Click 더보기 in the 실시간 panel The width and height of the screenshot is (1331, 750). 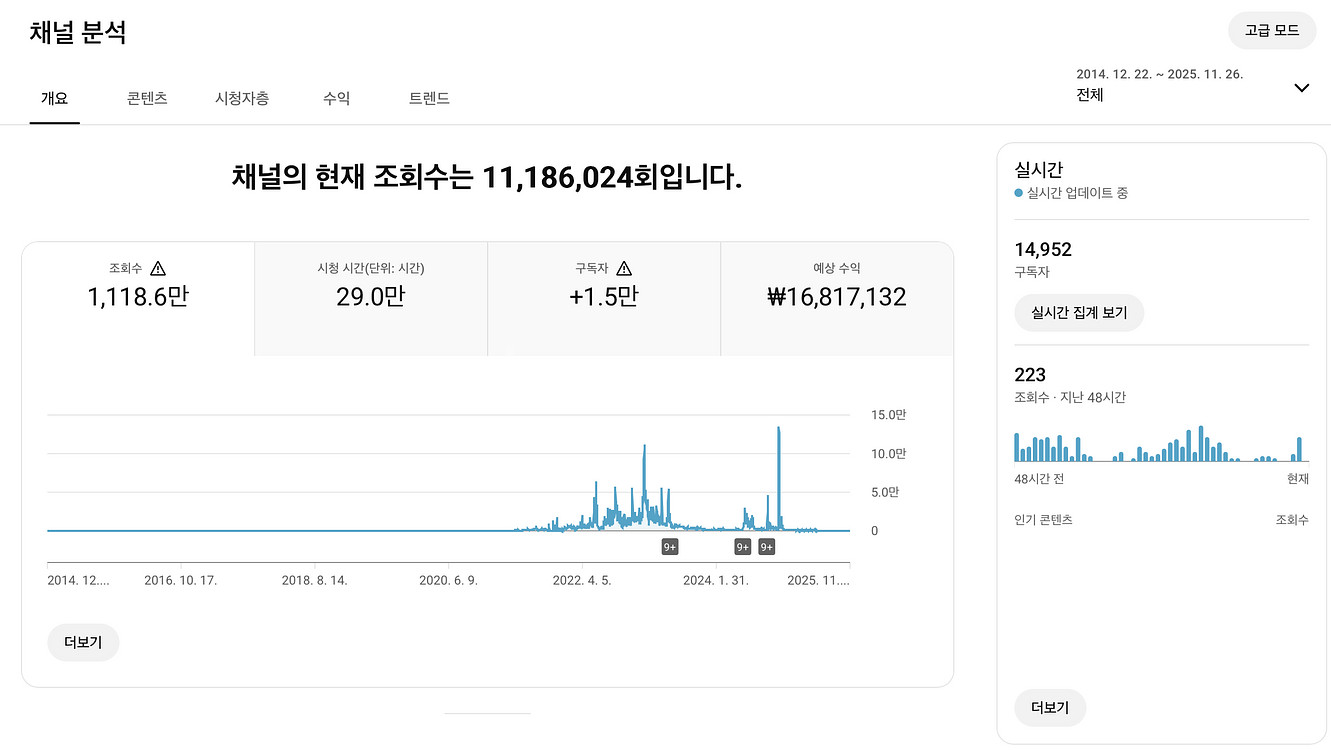pos(1050,708)
